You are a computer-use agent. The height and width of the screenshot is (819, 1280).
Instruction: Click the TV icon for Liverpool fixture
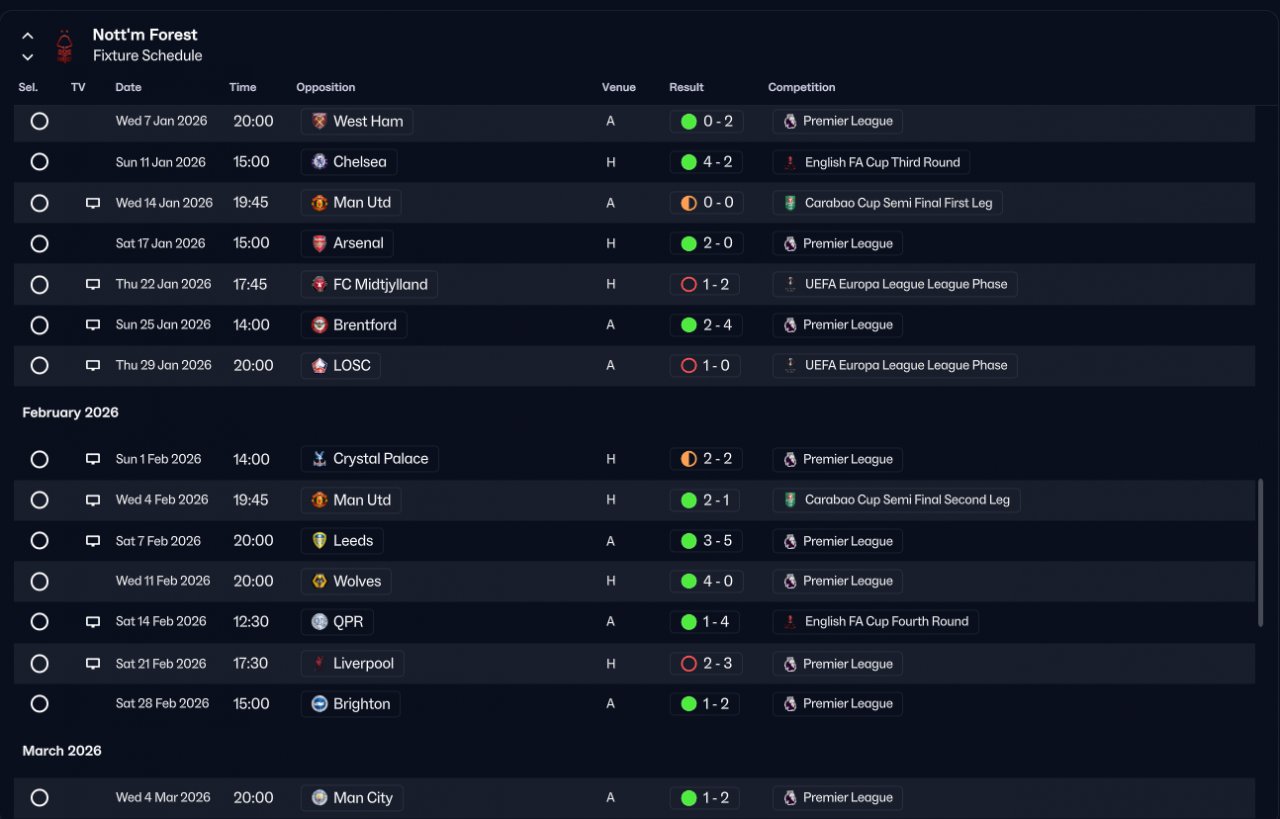pos(93,664)
